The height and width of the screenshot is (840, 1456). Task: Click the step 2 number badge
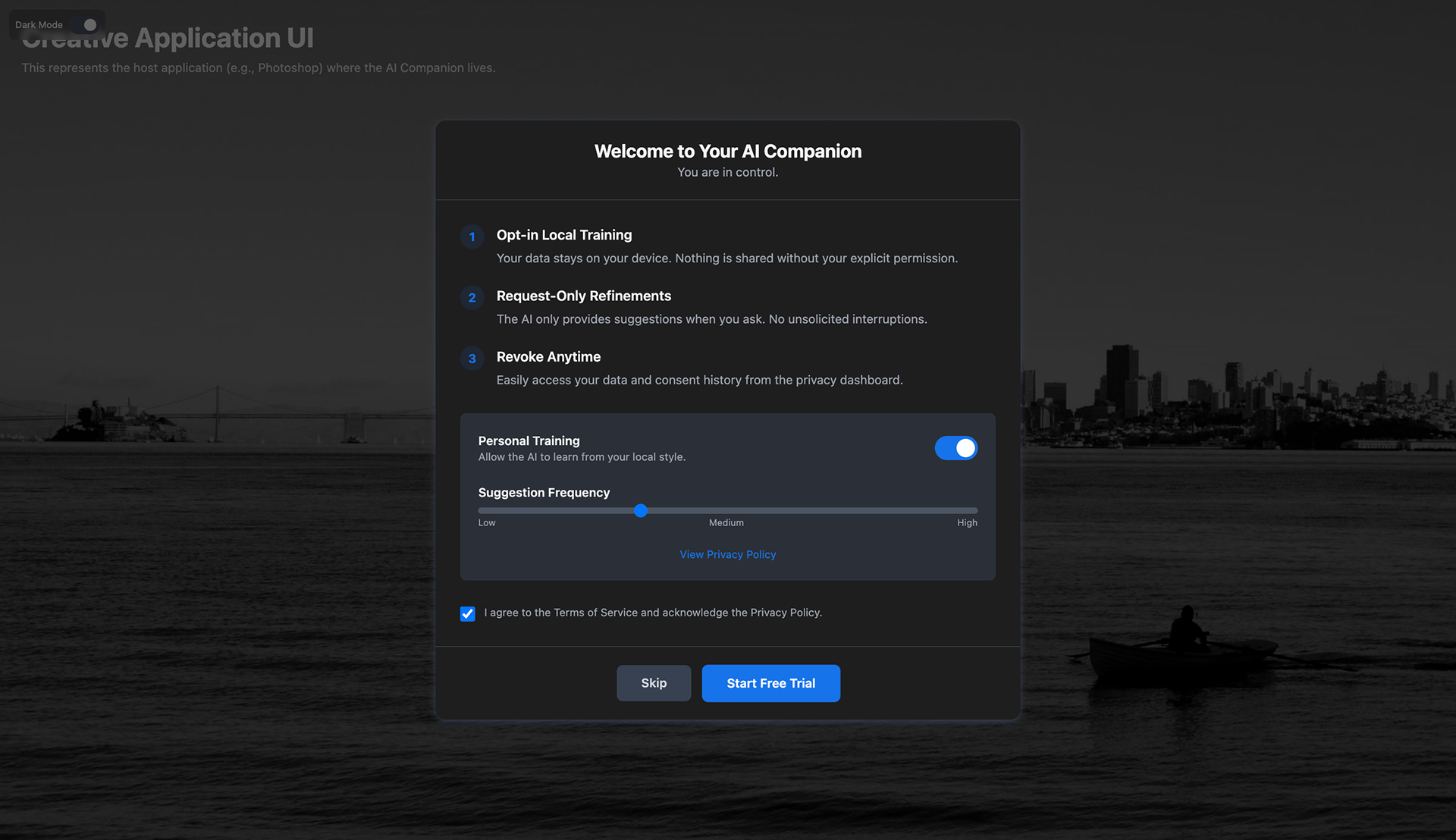(x=472, y=297)
